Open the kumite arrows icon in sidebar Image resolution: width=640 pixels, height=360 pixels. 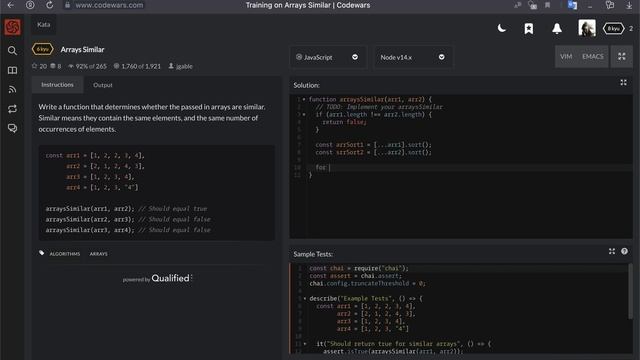(12, 109)
